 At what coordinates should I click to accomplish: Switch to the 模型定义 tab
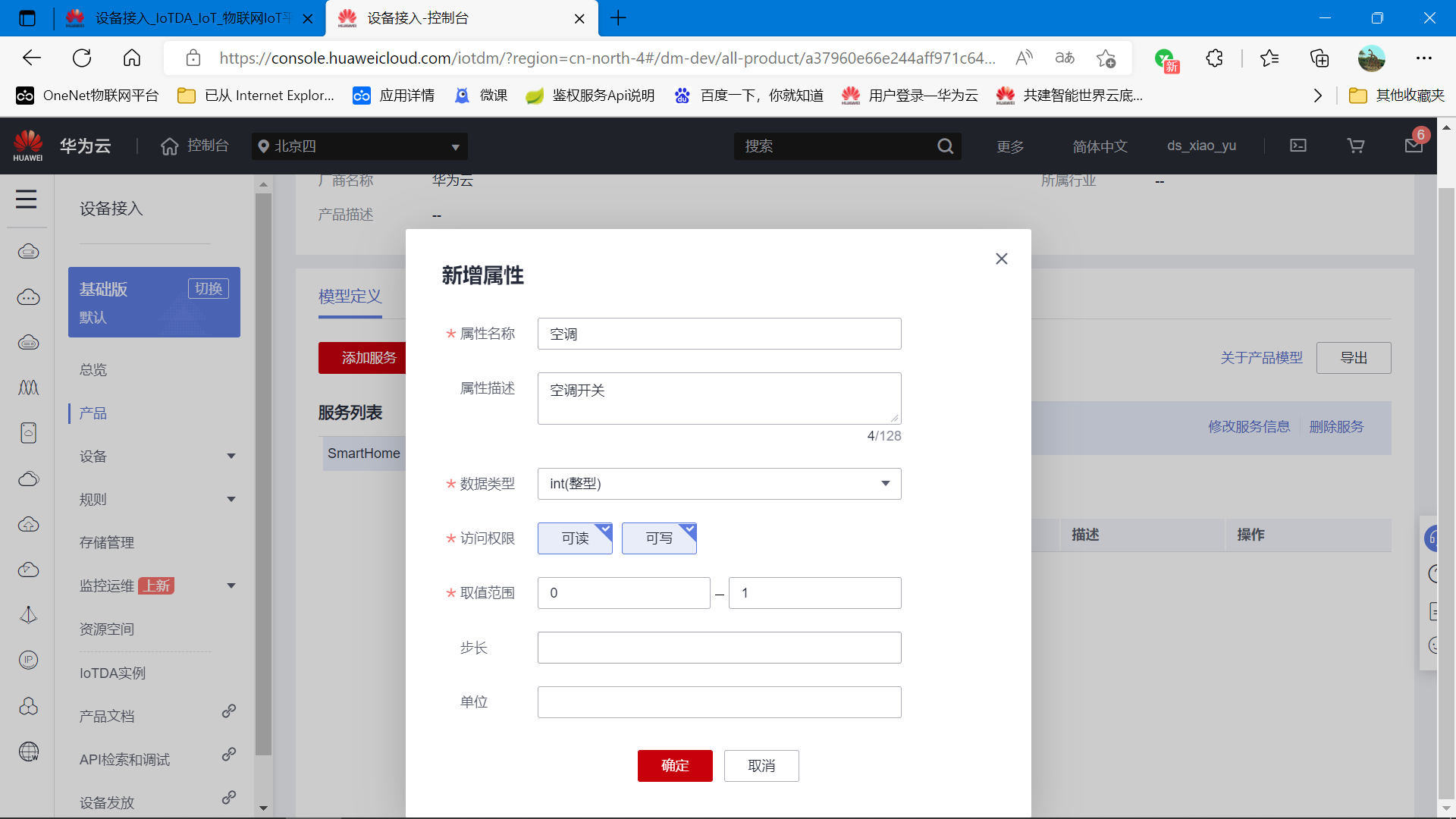pyautogui.click(x=350, y=297)
